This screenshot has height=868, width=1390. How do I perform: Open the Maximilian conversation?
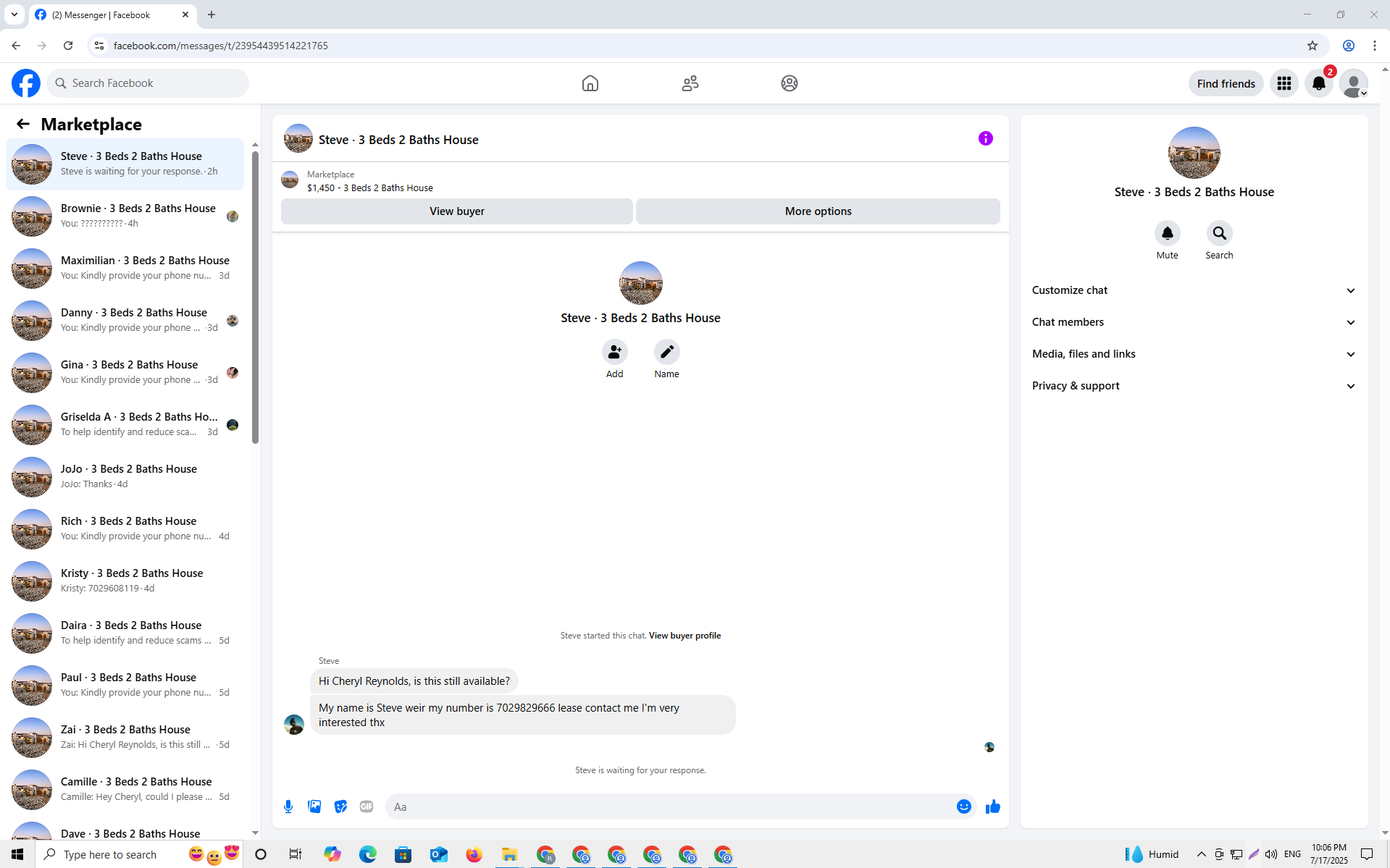coord(125,269)
